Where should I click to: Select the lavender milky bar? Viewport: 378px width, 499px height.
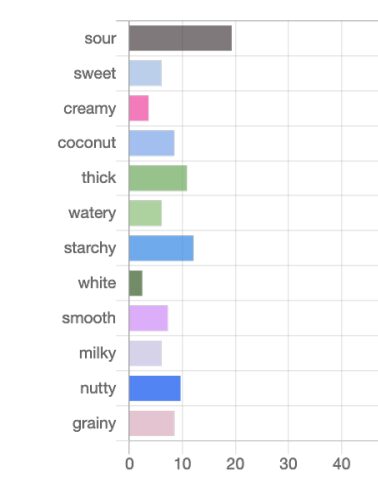[145, 353]
